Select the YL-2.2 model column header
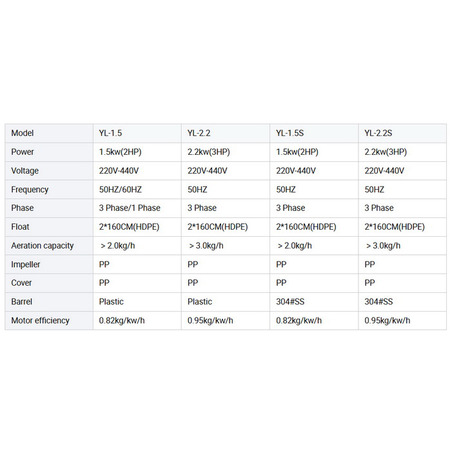This screenshot has width=450, height=450. point(226,133)
